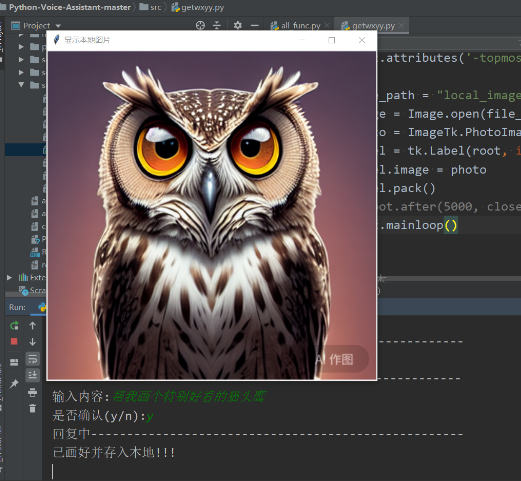Expand the External Libraries tree node
Viewport: 521px width, 481px height.
click(x=10, y=277)
